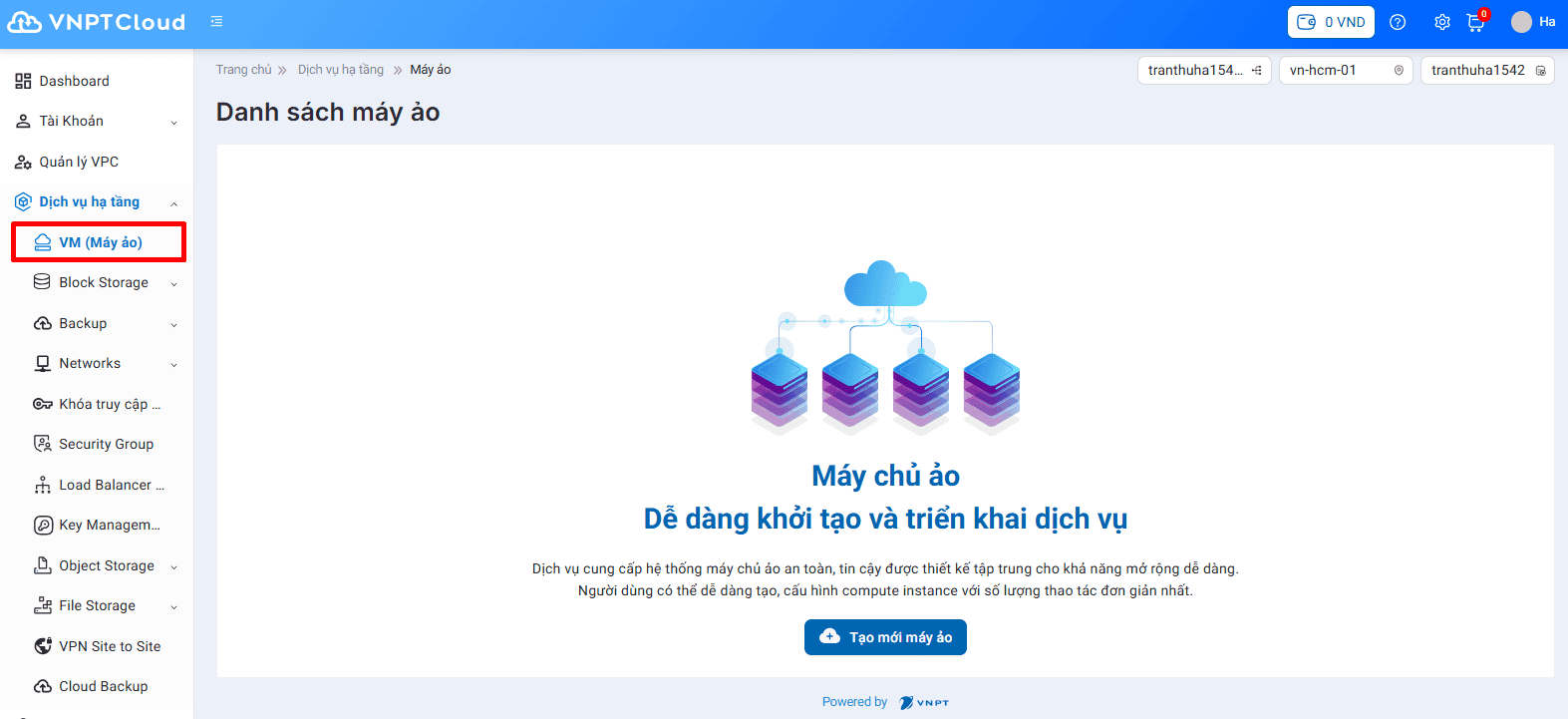The image size is (1568, 719).
Task: Click the Tài Khoản person icon
Action: pyautogui.click(x=23, y=122)
